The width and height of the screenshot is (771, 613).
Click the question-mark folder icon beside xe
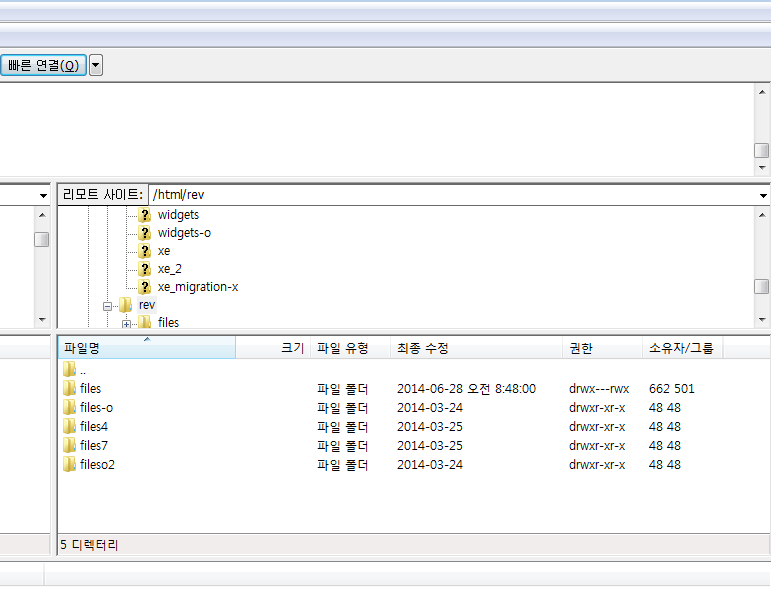tap(145, 251)
